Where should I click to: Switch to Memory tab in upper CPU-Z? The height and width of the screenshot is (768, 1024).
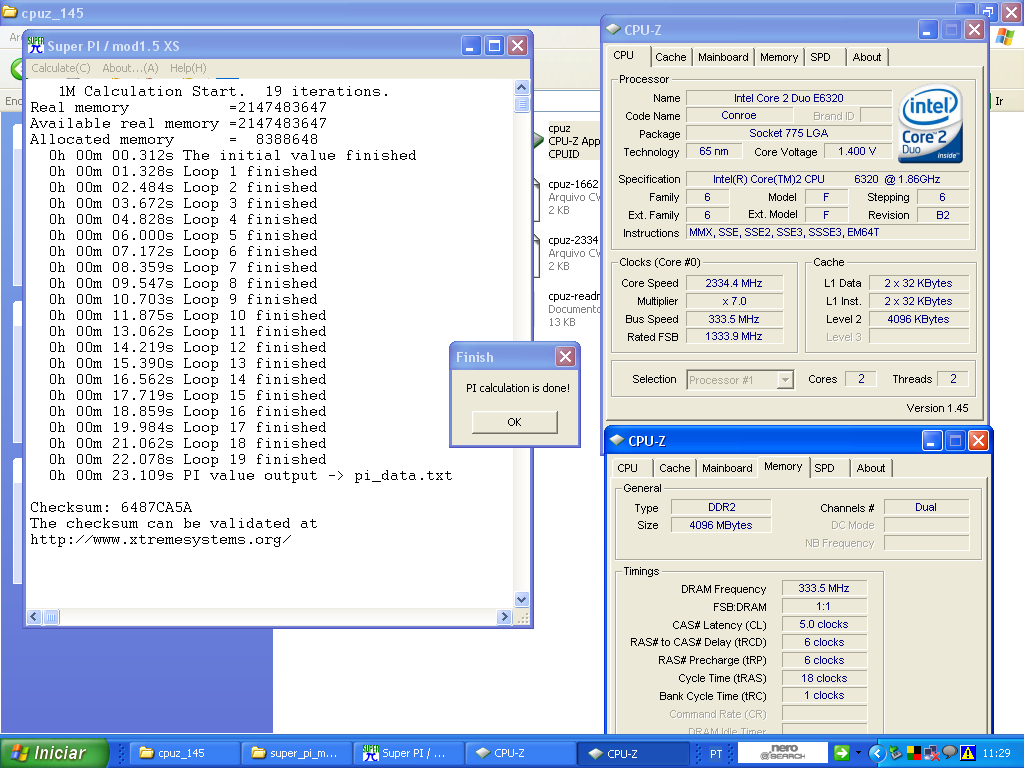point(778,57)
